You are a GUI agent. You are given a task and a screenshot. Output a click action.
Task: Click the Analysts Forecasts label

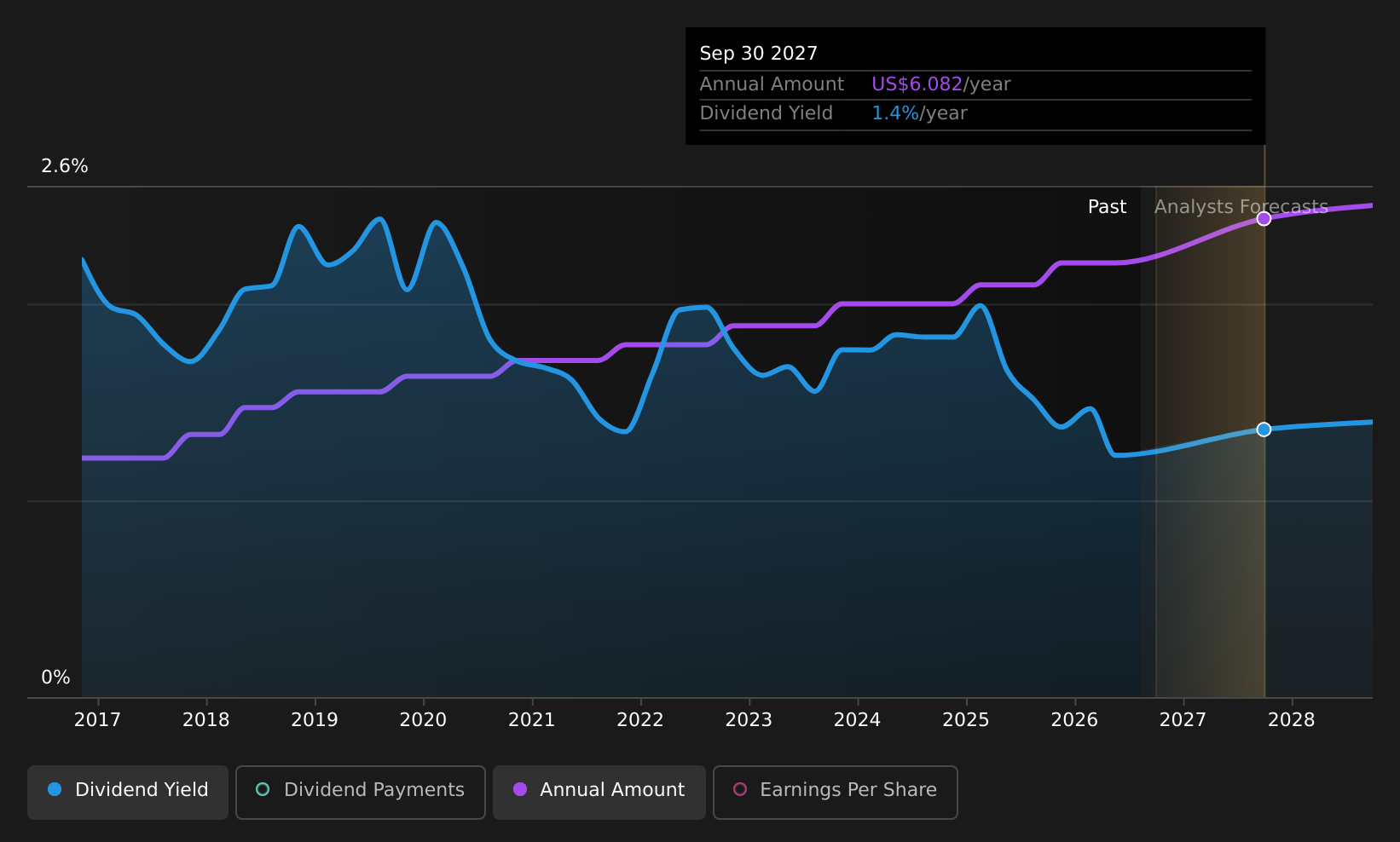(x=1241, y=207)
